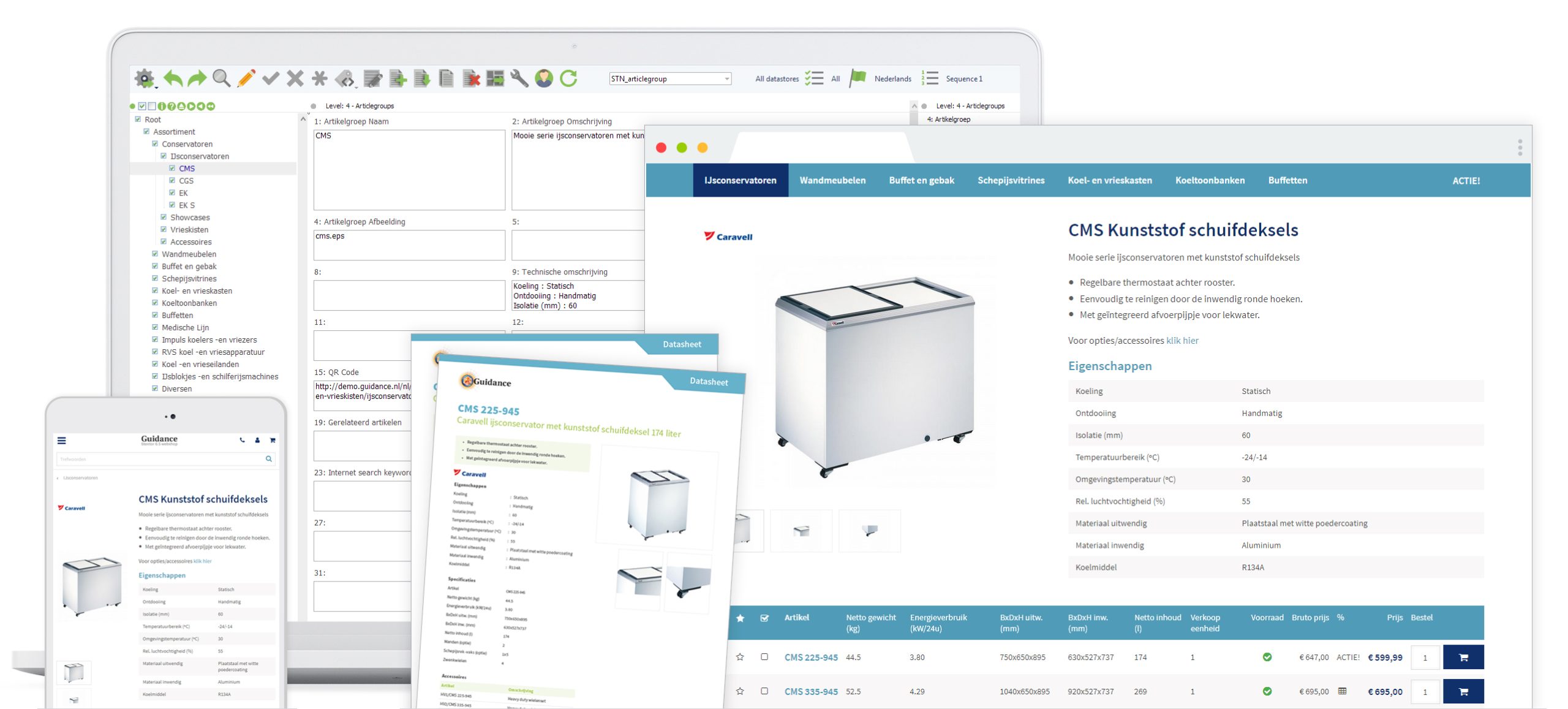Image resolution: width=1568 pixels, height=709 pixels.
Task: Click the delete document red X icon
Action: pyautogui.click(x=471, y=78)
